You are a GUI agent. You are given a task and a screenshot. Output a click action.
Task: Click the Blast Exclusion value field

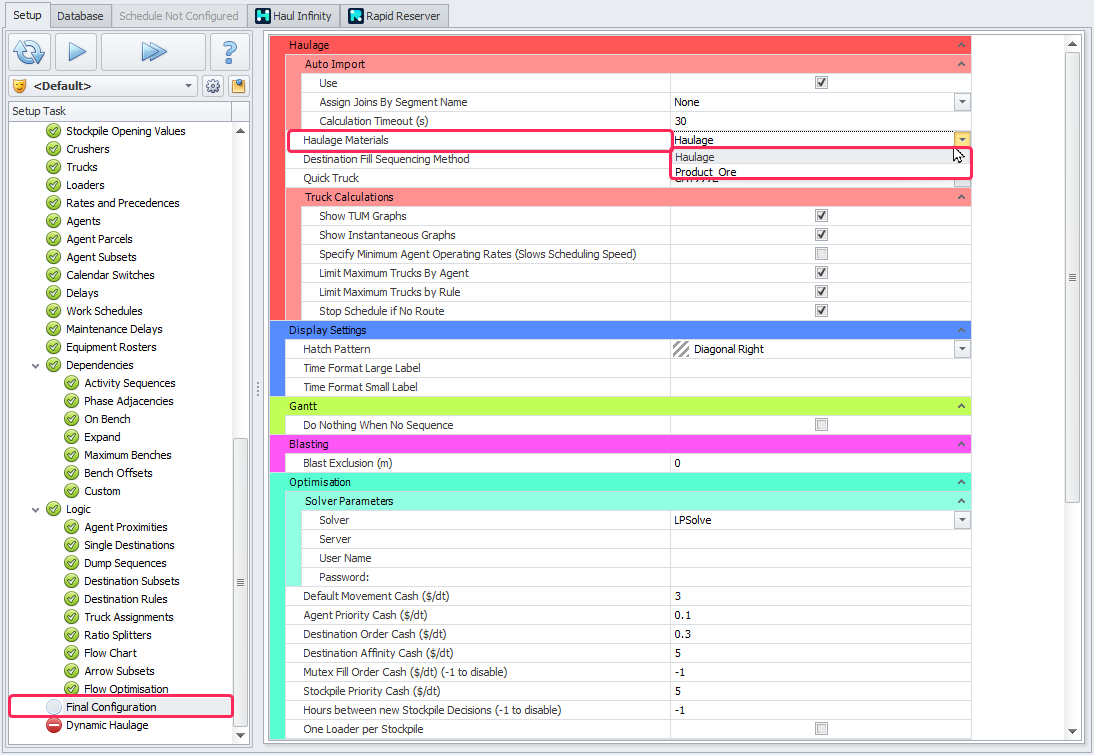pos(820,463)
